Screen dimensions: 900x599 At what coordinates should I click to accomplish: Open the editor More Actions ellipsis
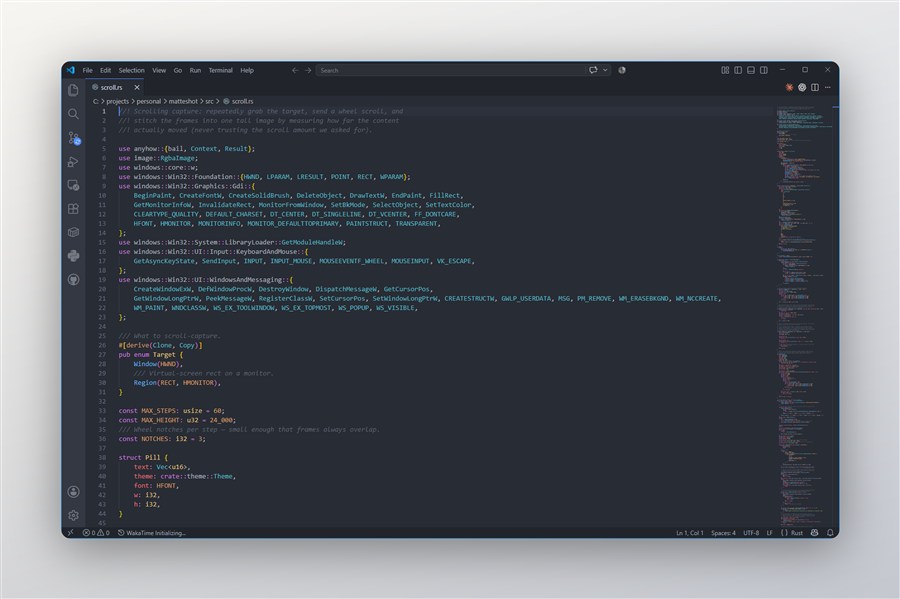[828, 87]
